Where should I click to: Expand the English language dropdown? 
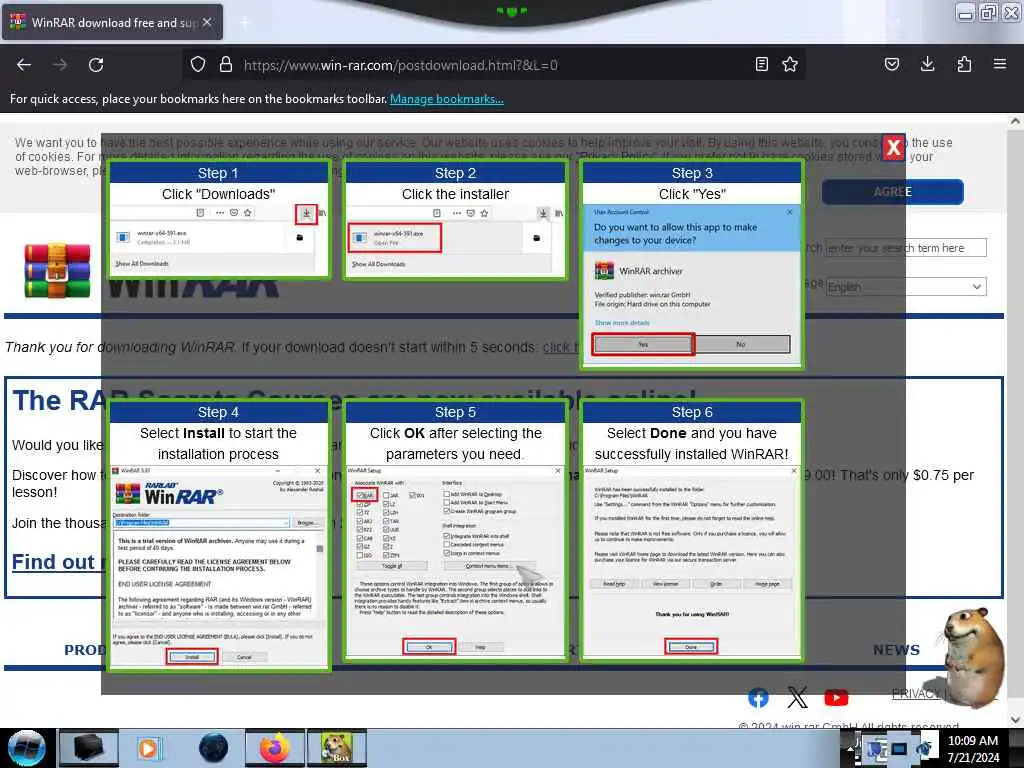(x=906, y=287)
